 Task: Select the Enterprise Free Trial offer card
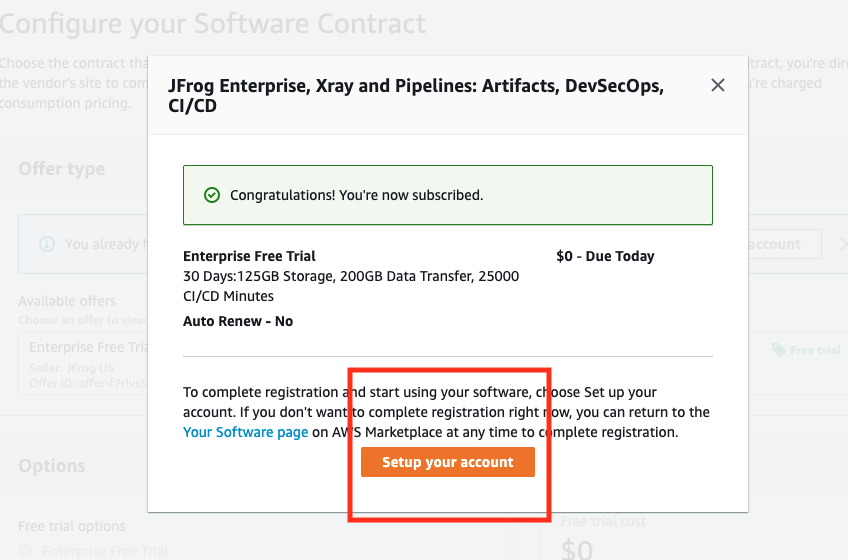[85, 360]
